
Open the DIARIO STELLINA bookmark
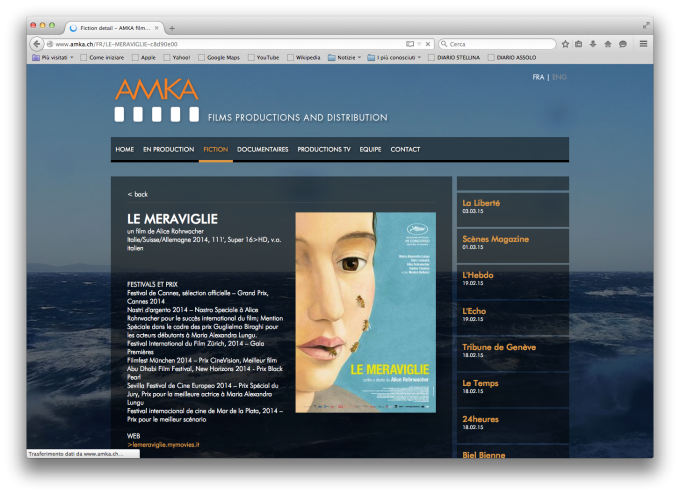pos(454,57)
